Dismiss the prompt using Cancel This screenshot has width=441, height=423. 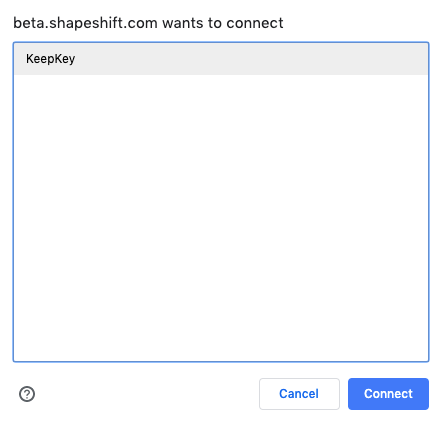299,394
